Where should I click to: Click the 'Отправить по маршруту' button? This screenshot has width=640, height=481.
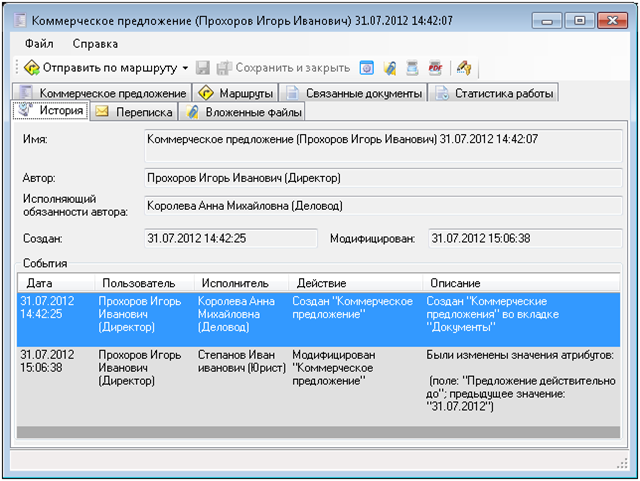pos(100,67)
